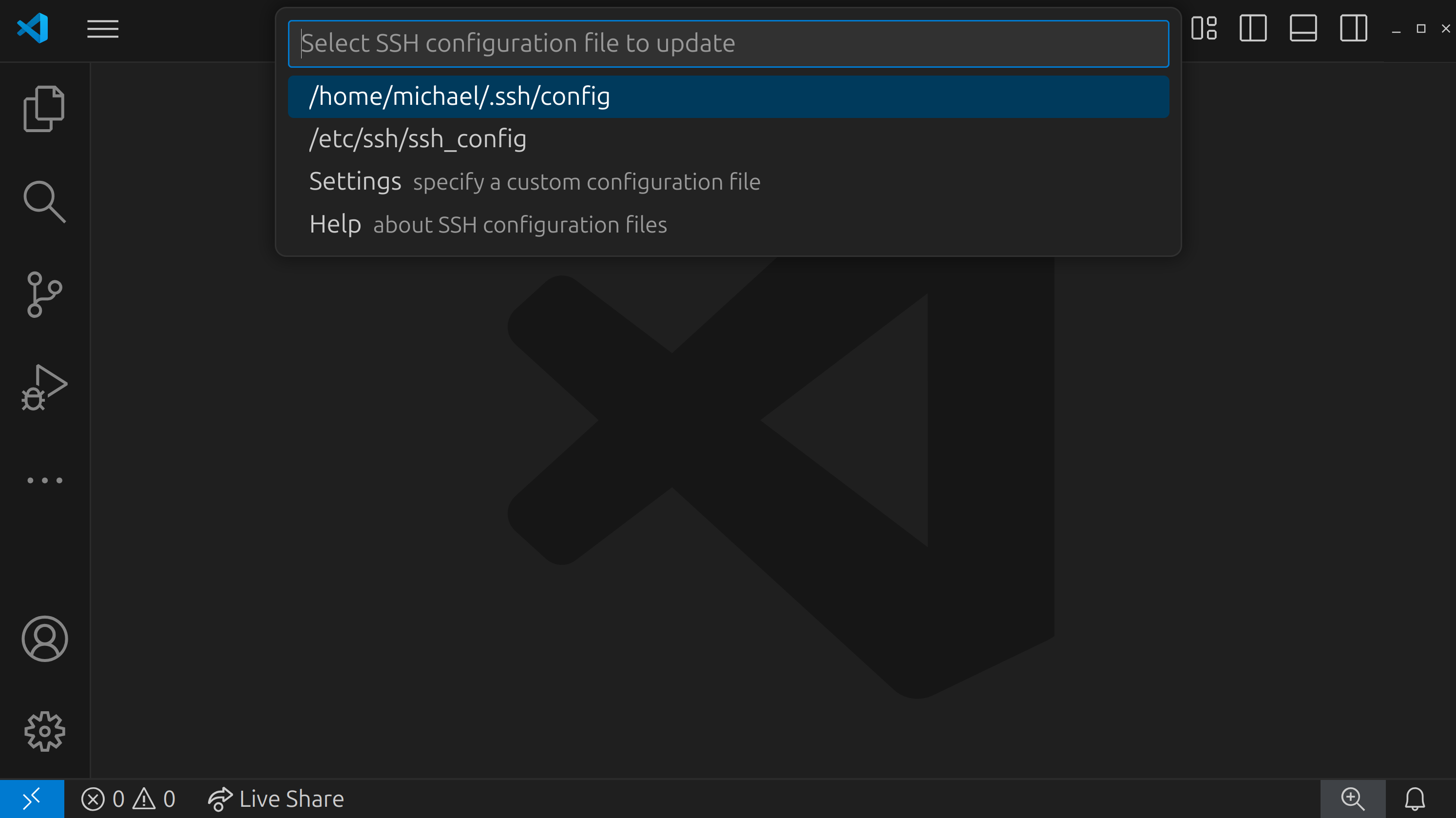Image resolution: width=1456 pixels, height=818 pixels.
Task: Open the Accounts menu
Action: point(45,639)
